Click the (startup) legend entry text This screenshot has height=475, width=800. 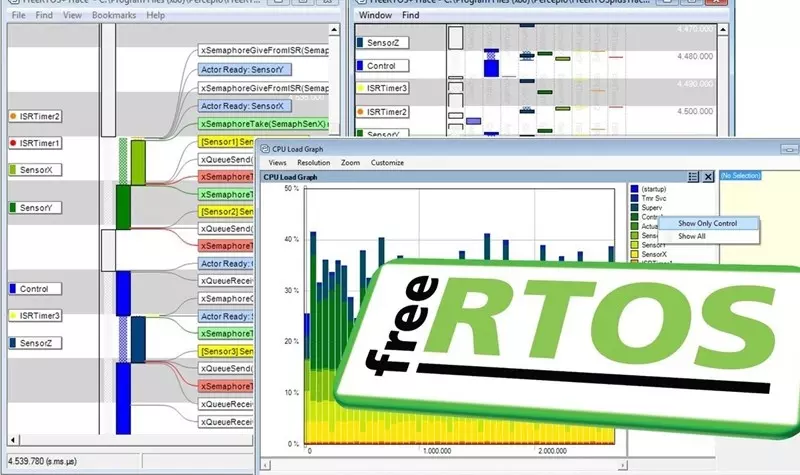tap(654, 189)
